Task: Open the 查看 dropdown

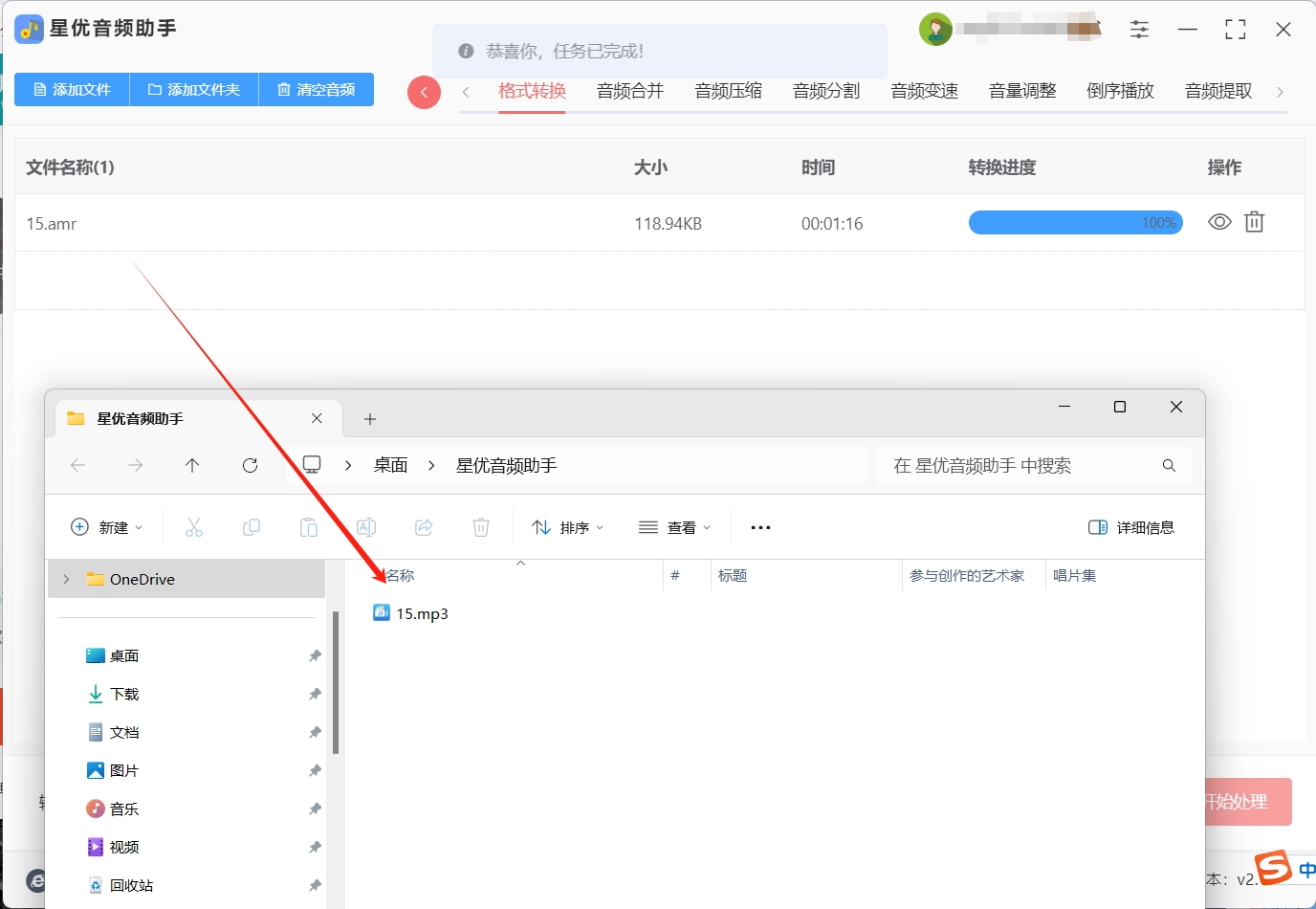Action: [x=675, y=527]
